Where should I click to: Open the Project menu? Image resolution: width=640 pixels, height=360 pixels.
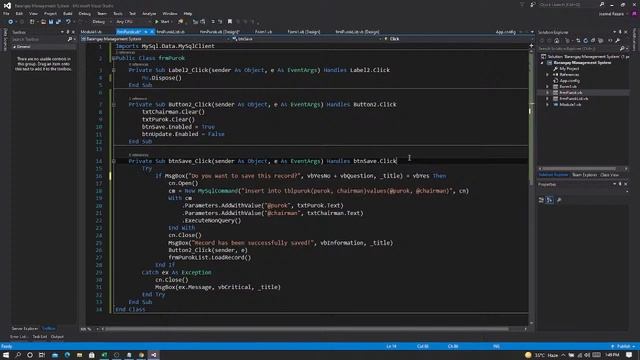50,13
